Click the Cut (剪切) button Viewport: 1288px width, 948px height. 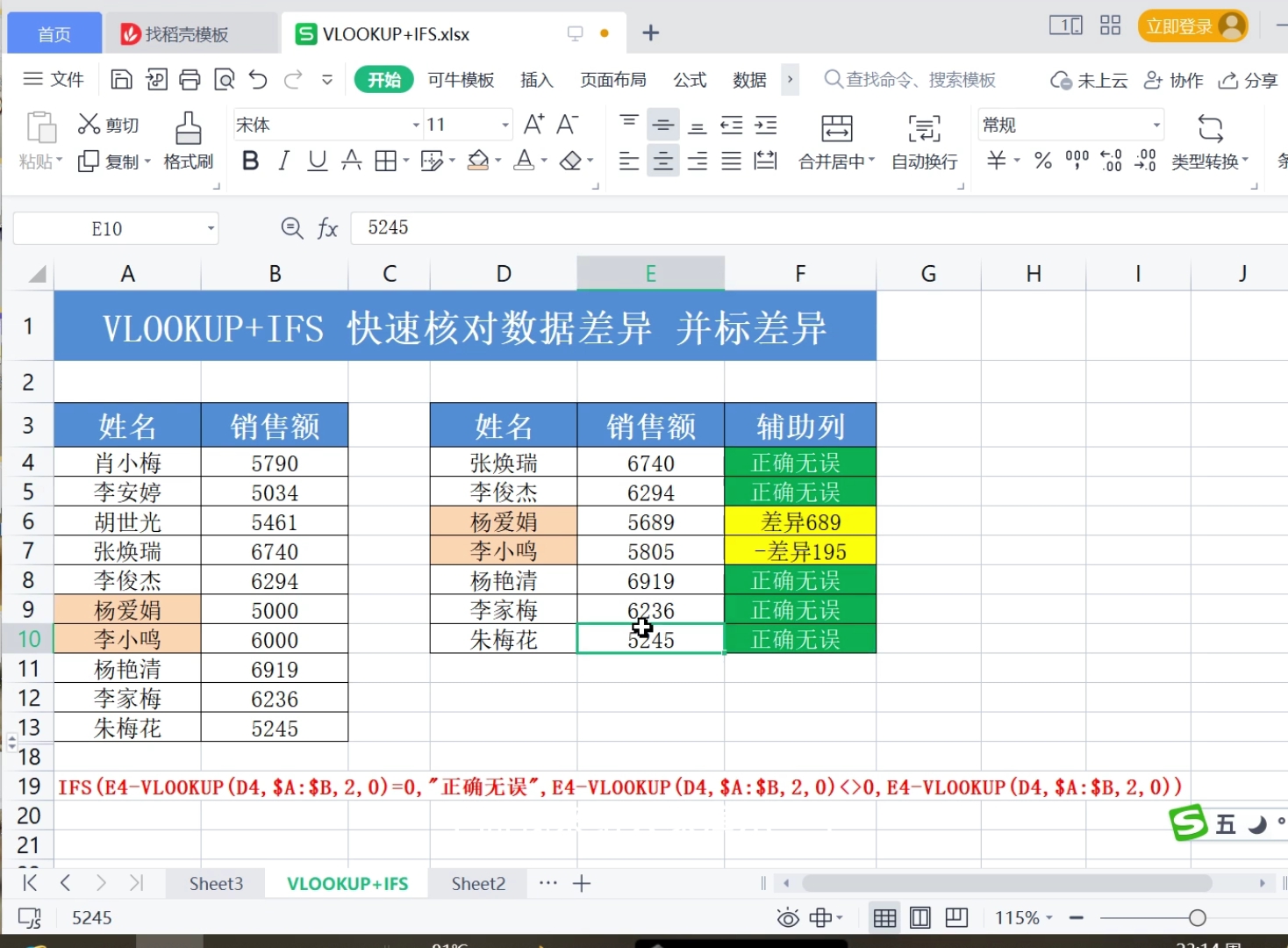108,125
